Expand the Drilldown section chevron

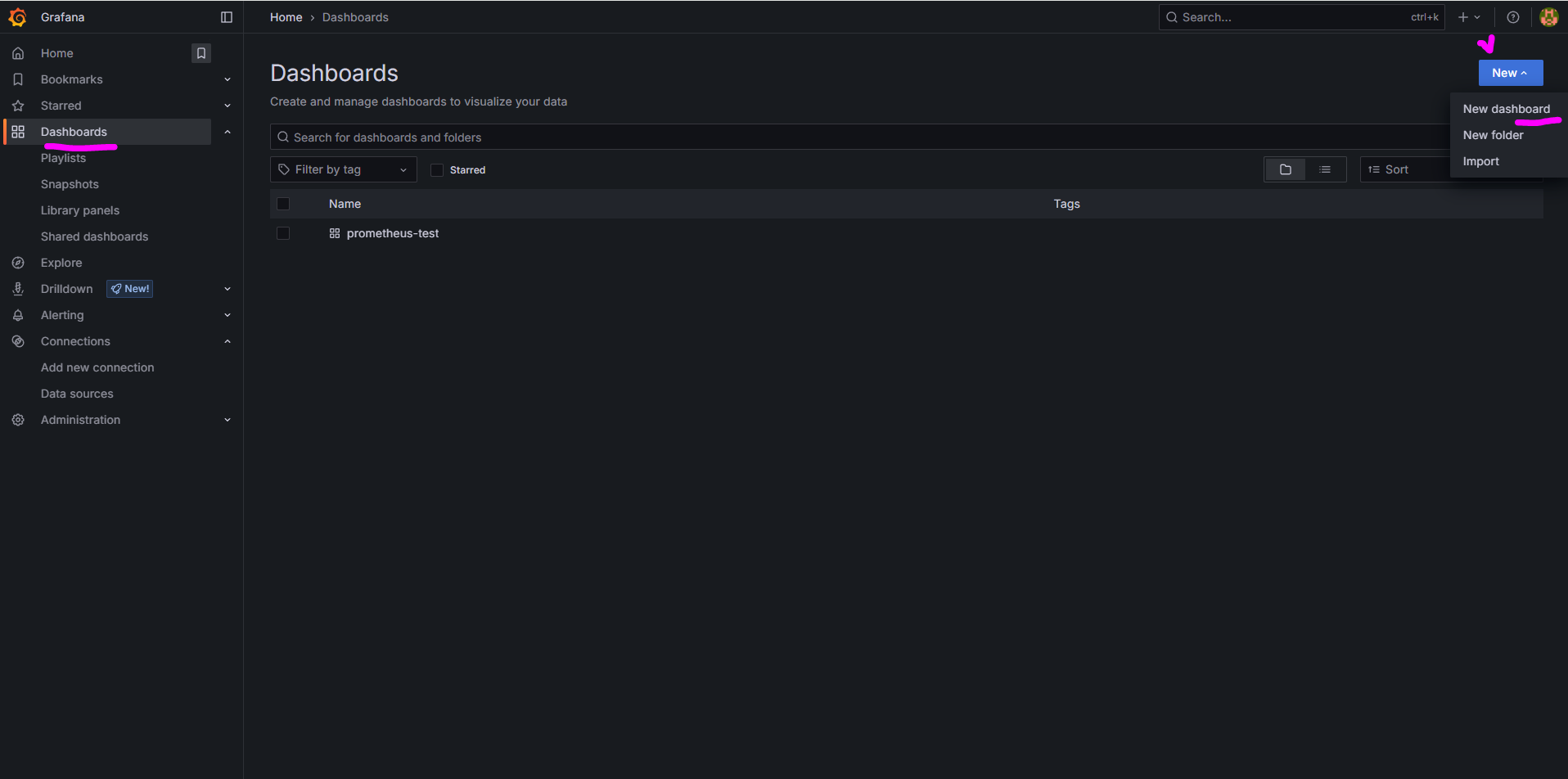228,289
